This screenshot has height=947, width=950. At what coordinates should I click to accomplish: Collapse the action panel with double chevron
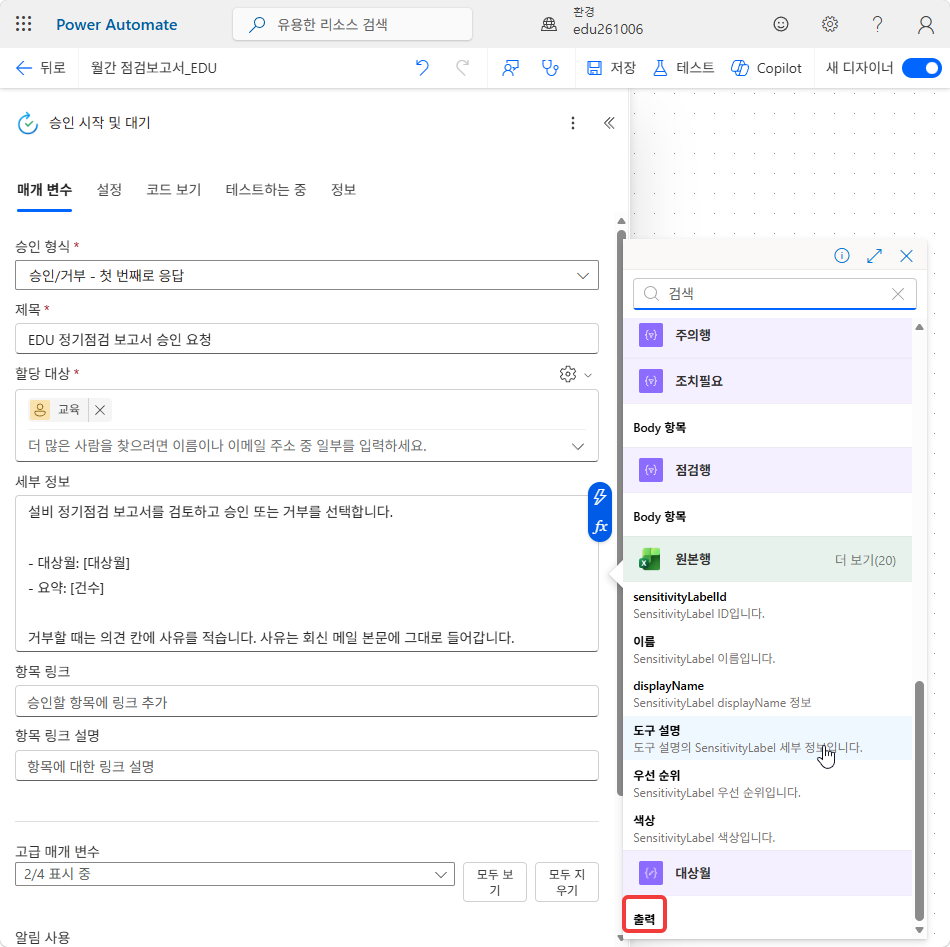tap(609, 123)
